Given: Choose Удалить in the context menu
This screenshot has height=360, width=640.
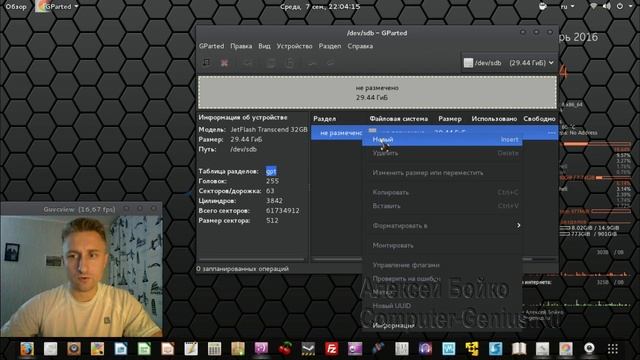Looking at the screenshot, I should click(442, 153).
